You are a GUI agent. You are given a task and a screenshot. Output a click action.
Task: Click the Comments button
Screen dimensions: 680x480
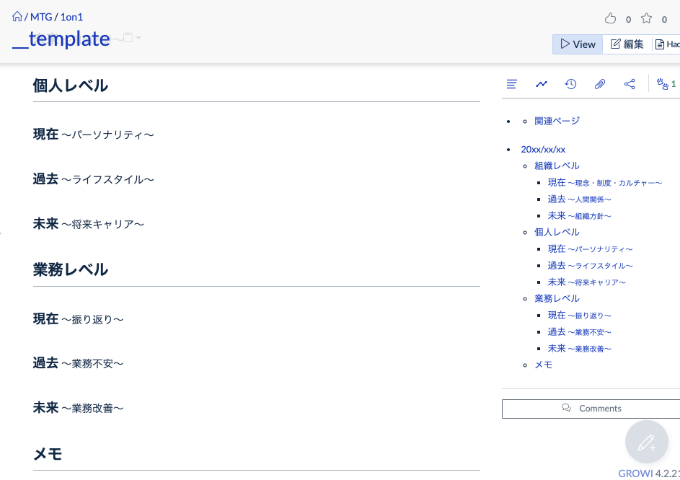click(x=591, y=408)
